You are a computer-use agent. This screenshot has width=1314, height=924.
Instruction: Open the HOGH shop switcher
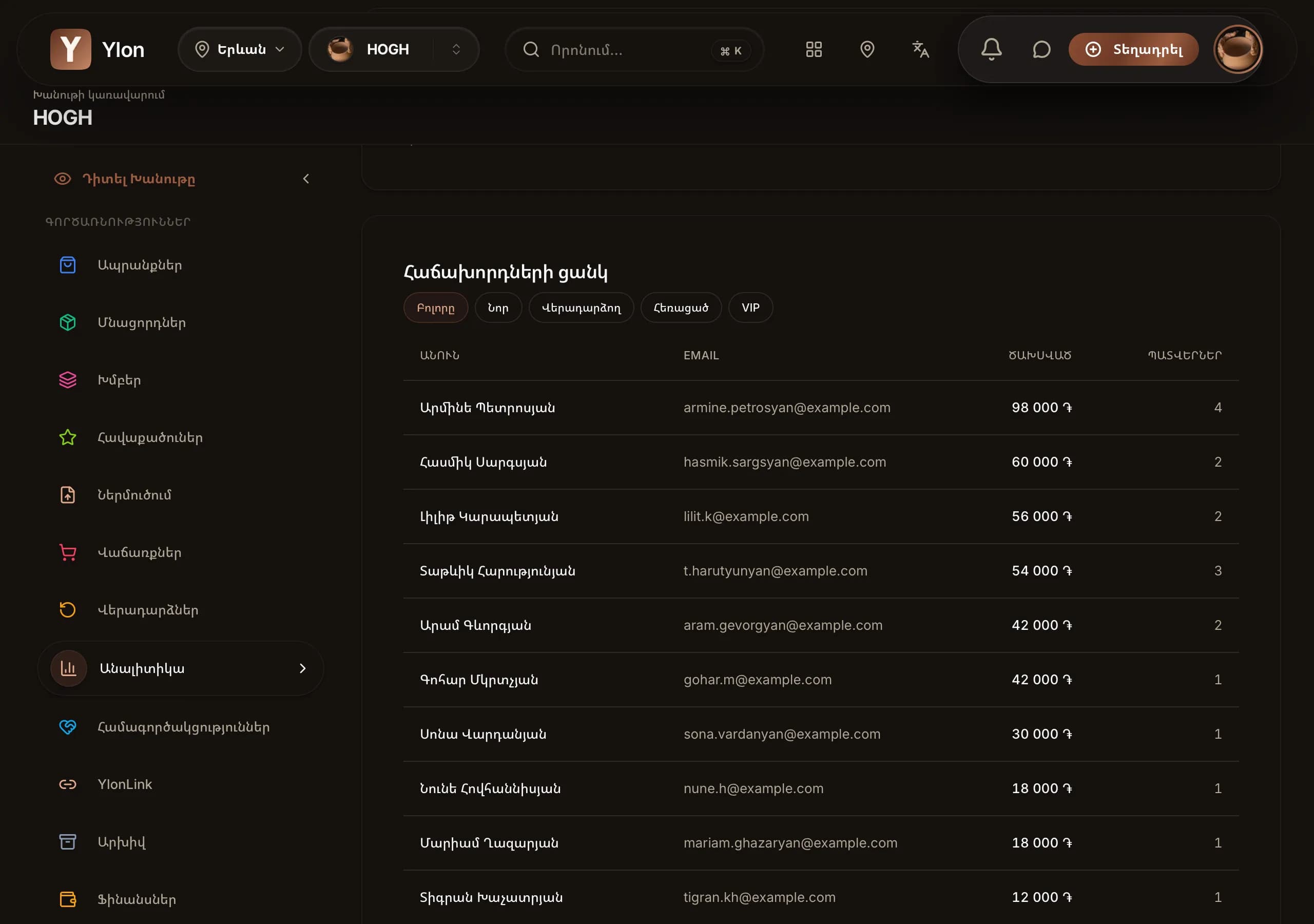point(394,49)
